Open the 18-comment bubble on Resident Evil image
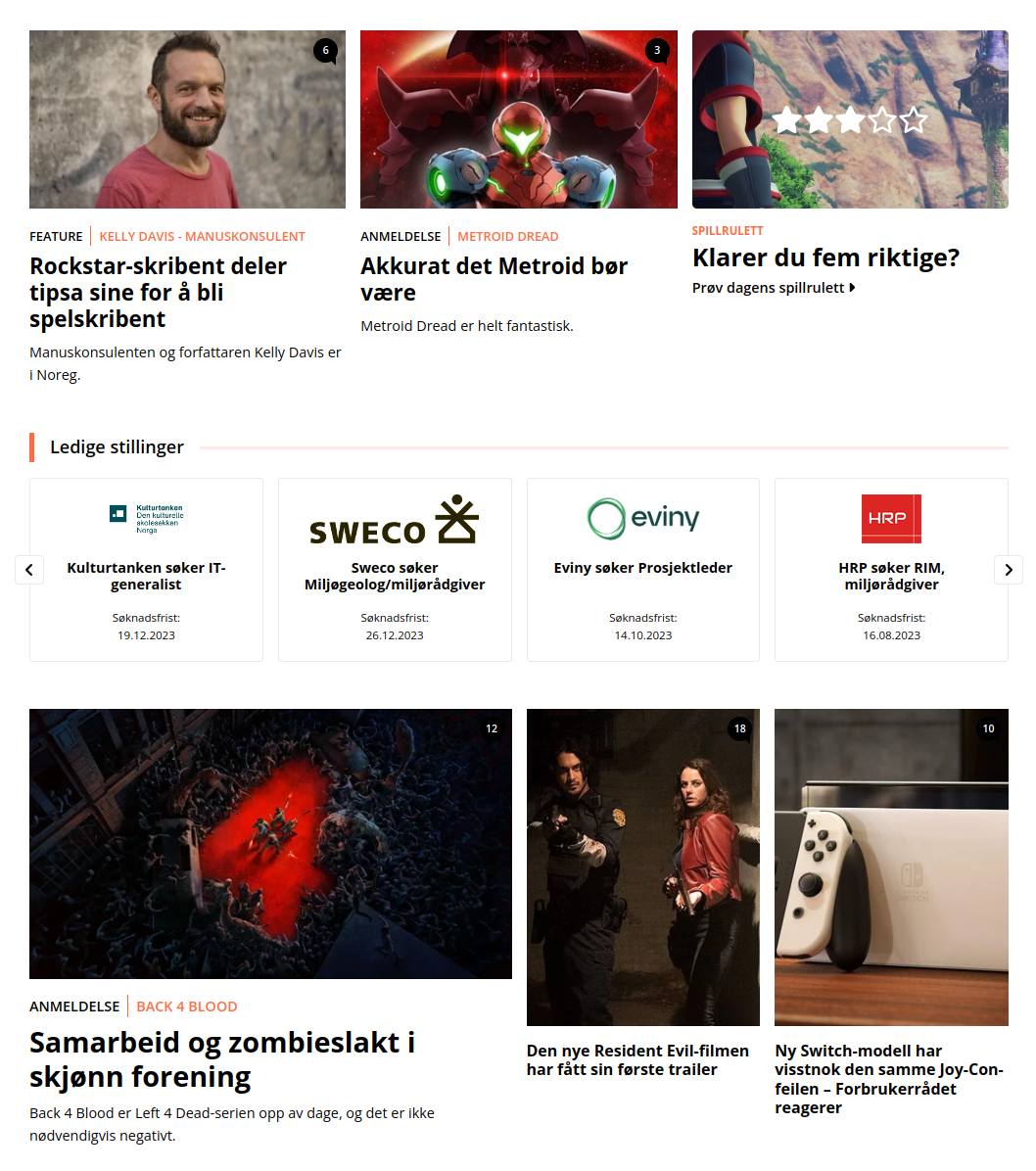Screen dimensions: 1036x1171 click(x=739, y=728)
